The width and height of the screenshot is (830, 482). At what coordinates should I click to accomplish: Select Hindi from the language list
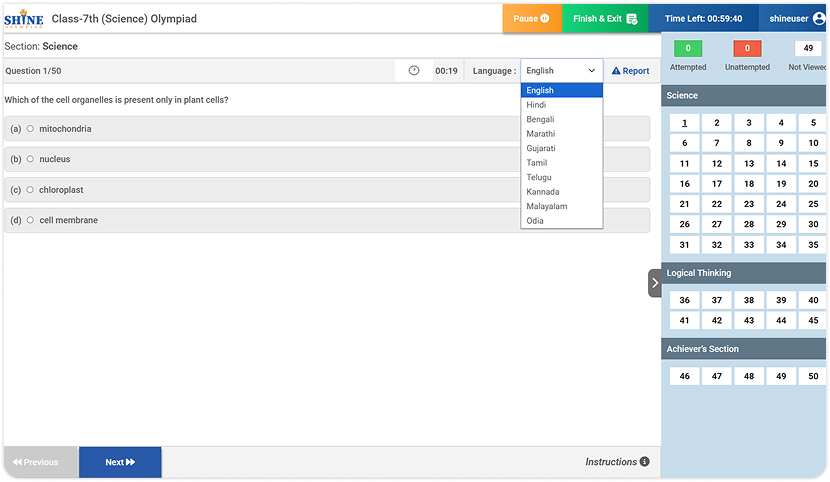point(536,105)
